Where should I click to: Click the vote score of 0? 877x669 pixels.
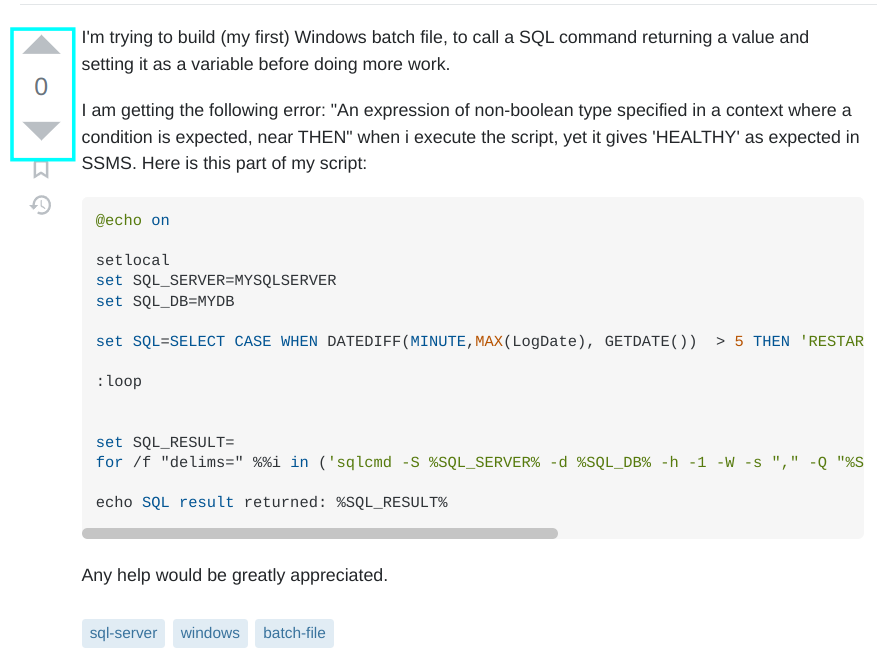41,87
